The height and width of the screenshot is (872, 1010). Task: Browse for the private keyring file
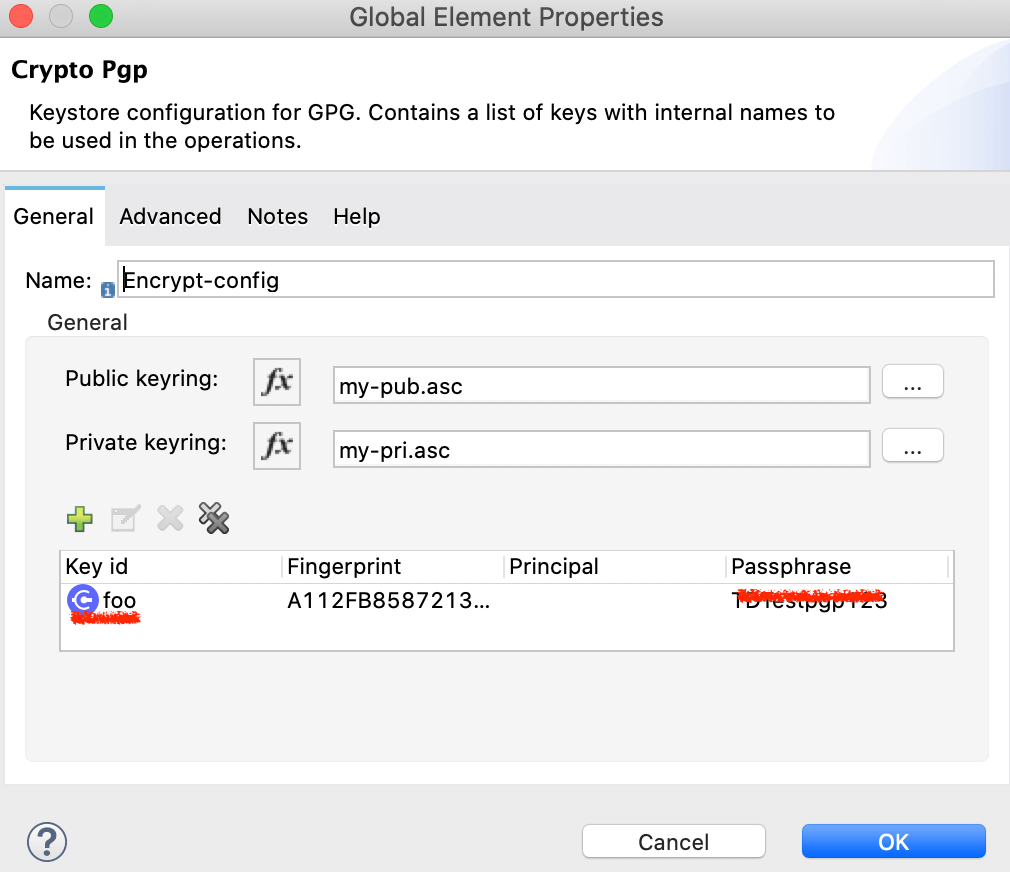(x=912, y=448)
